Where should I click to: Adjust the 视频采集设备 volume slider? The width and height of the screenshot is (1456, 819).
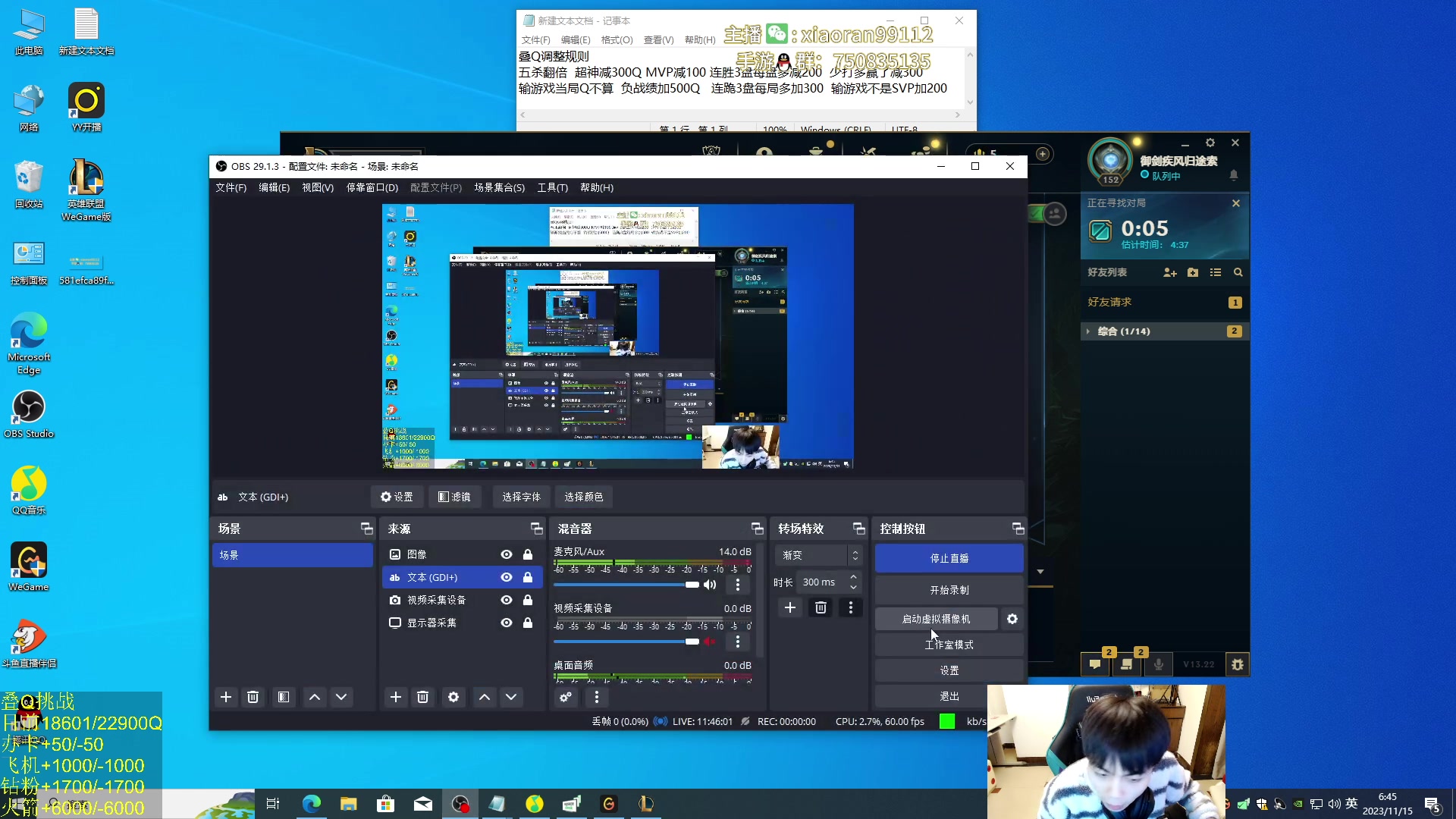point(626,642)
